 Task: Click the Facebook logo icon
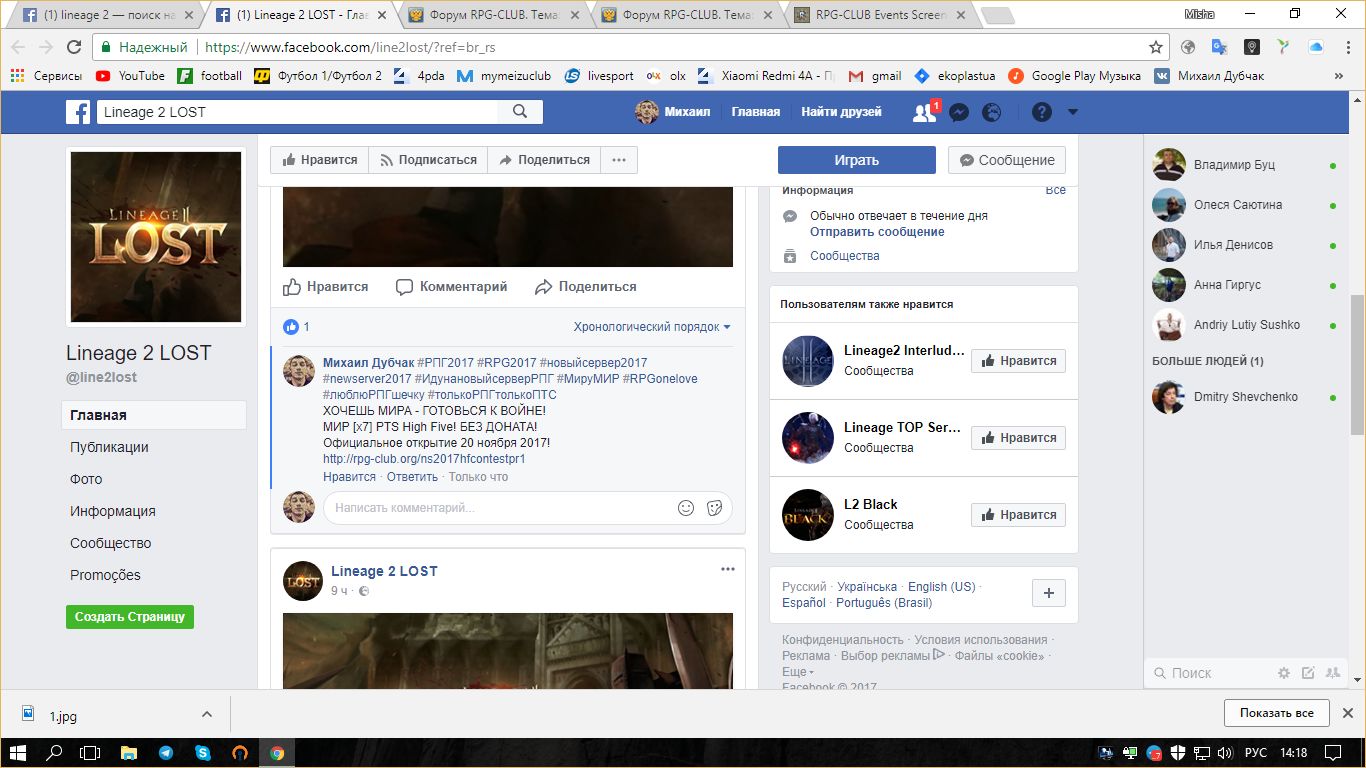click(x=78, y=112)
